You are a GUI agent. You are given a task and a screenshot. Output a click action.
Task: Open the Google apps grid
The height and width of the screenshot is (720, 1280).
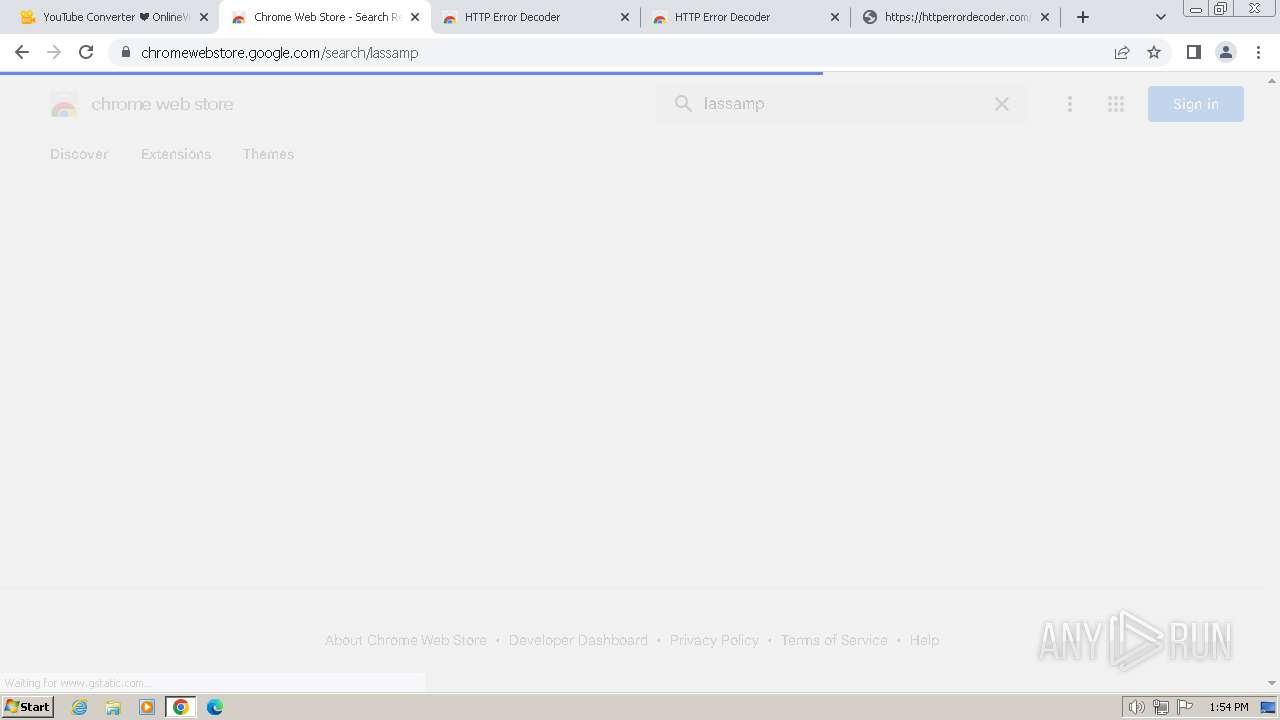[1116, 104]
